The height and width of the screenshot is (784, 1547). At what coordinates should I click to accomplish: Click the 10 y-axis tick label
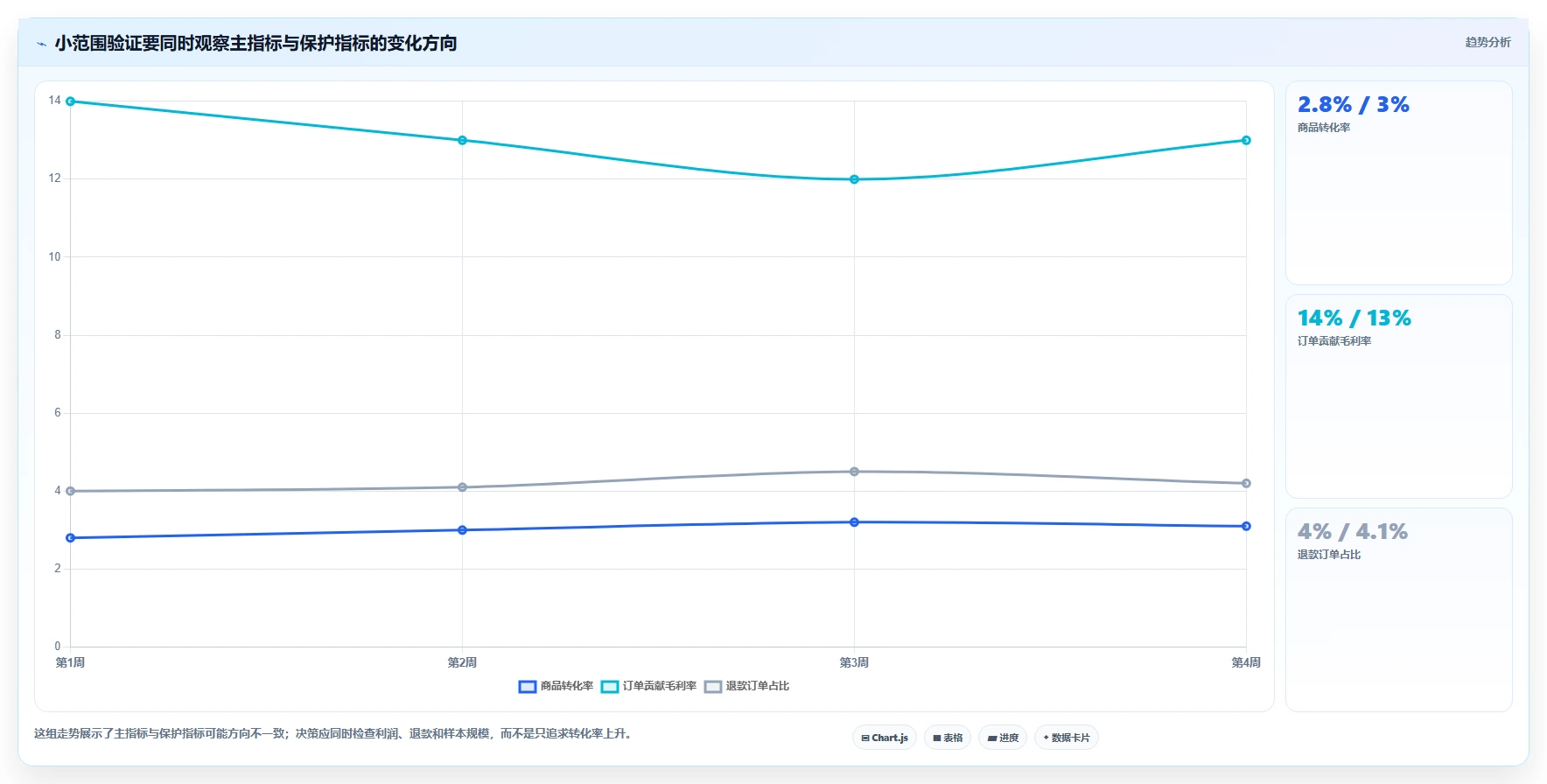[55, 256]
